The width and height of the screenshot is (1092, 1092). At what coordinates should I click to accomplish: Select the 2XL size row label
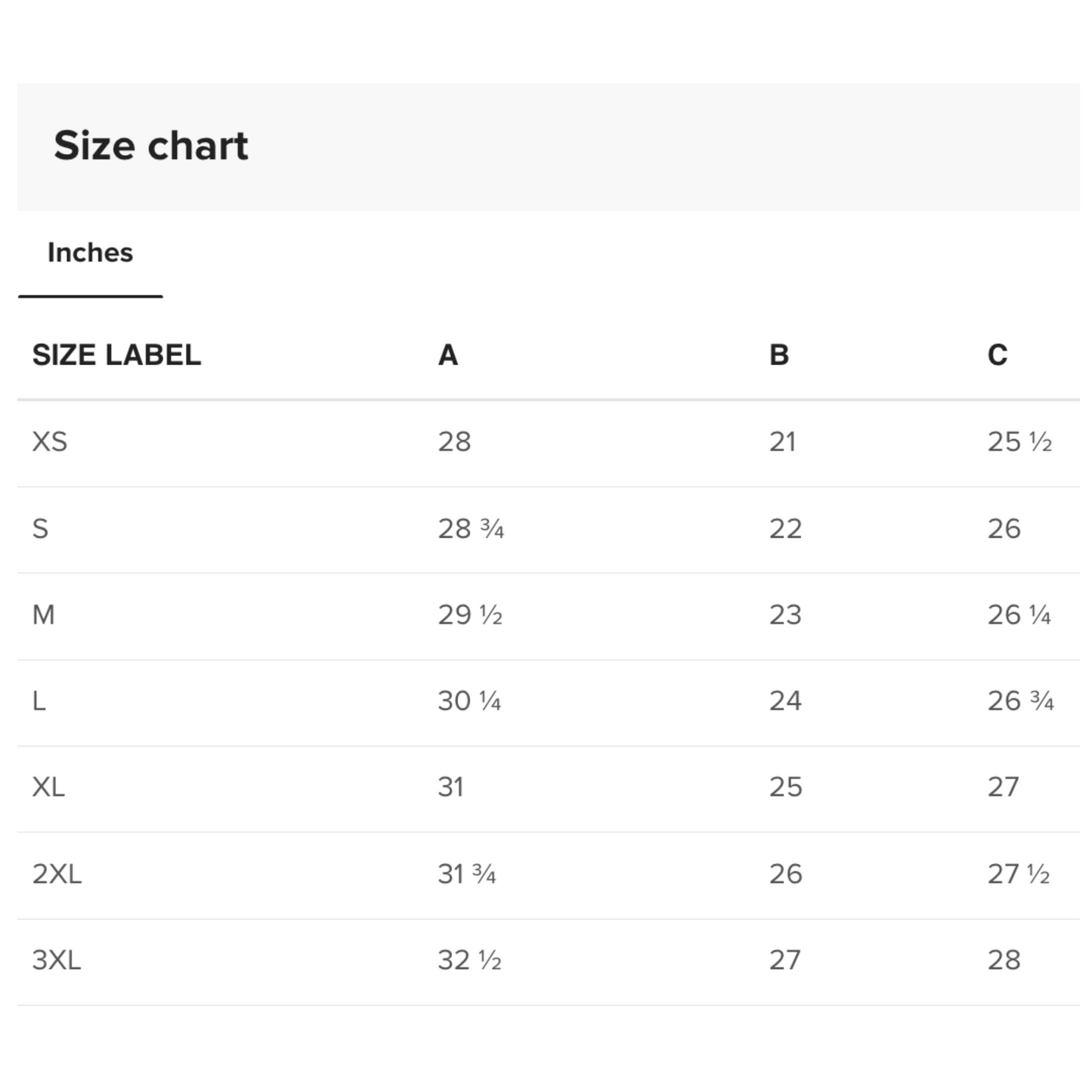pyautogui.click(x=57, y=874)
